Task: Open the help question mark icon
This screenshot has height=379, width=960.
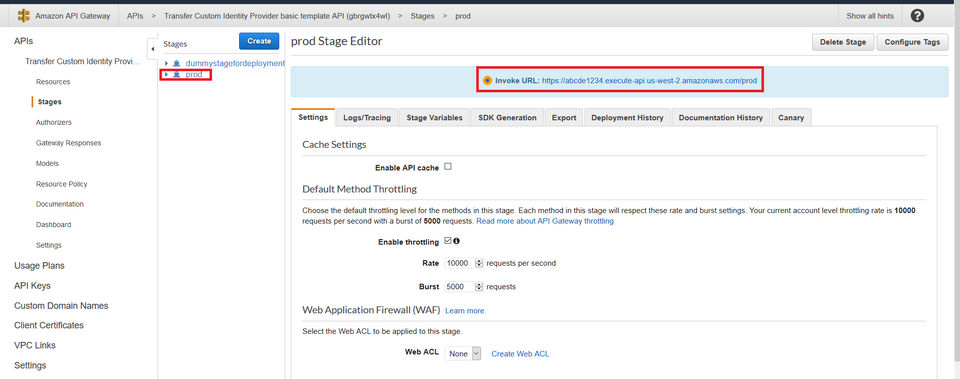Action: [x=917, y=16]
